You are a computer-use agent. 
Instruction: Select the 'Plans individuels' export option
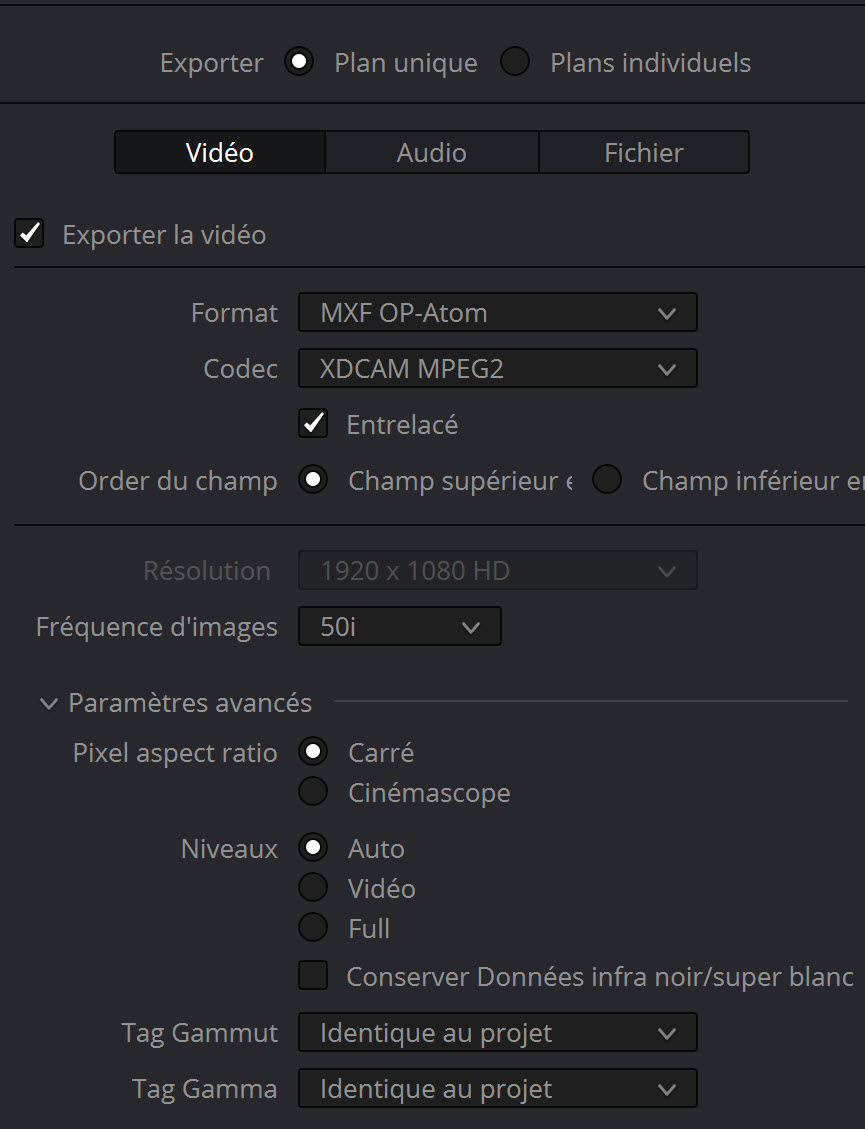click(x=515, y=61)
